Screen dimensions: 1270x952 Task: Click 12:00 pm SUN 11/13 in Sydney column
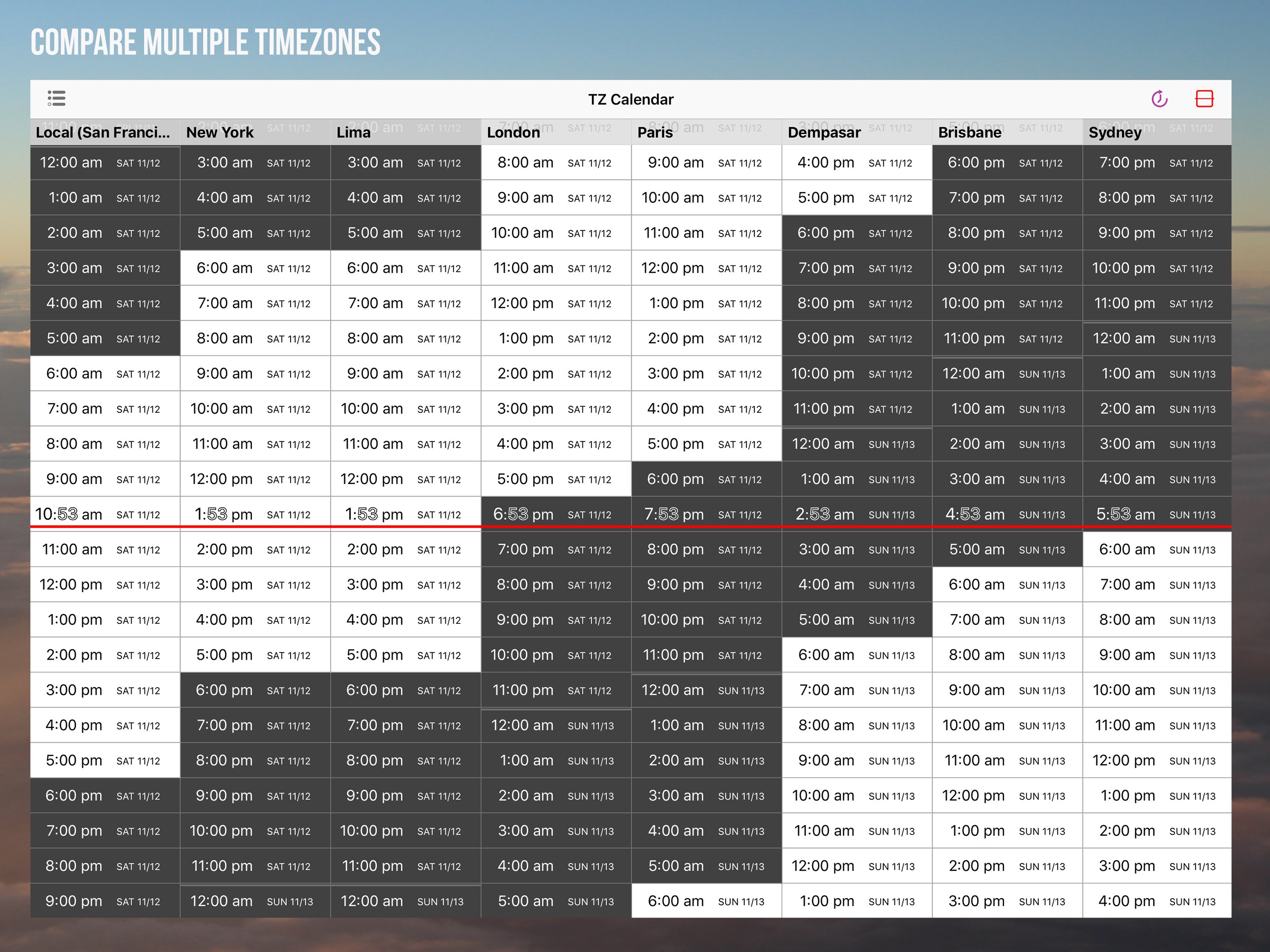point(1157,760)
